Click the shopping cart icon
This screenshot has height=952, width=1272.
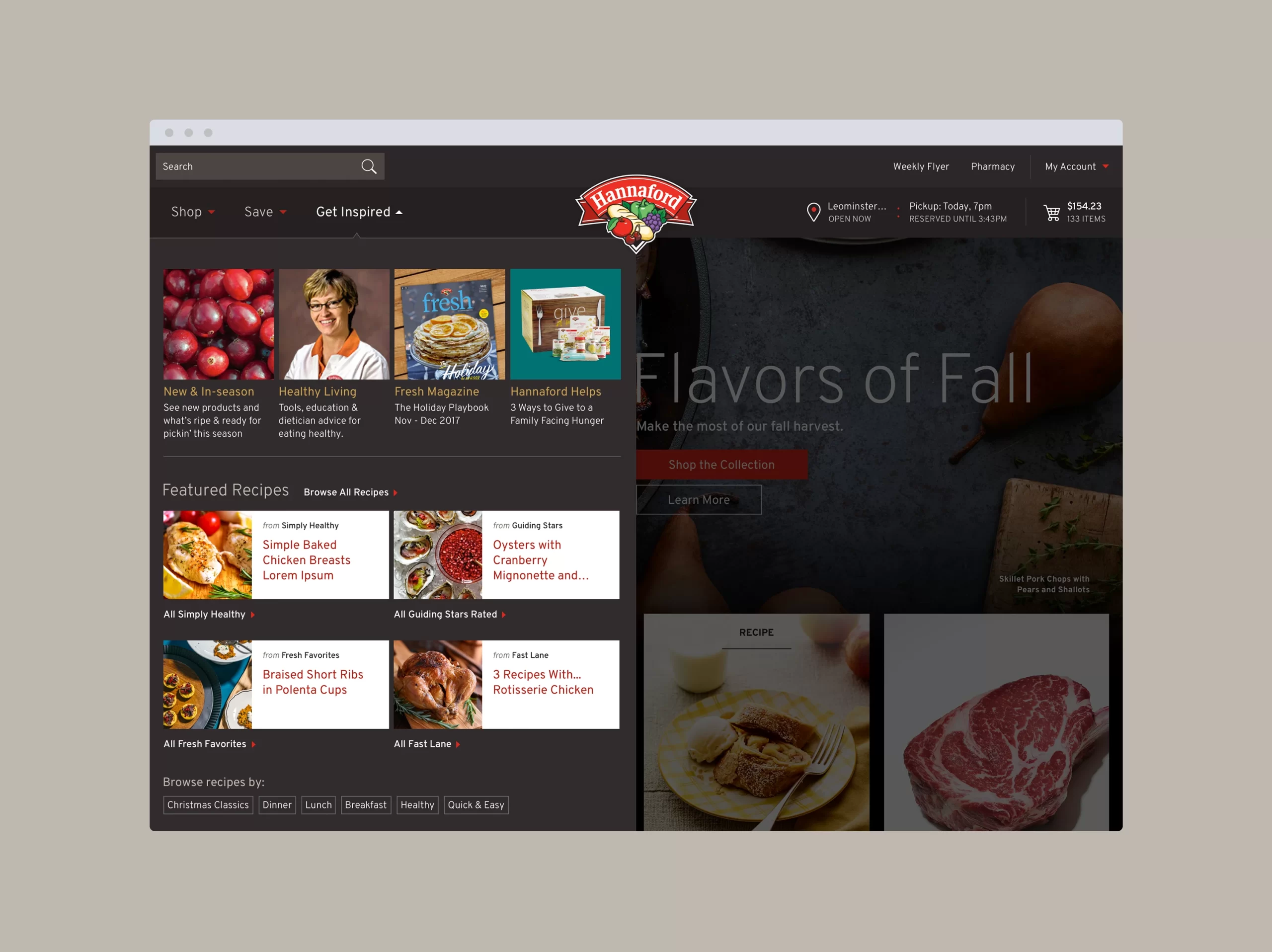tap(1050, 212)
